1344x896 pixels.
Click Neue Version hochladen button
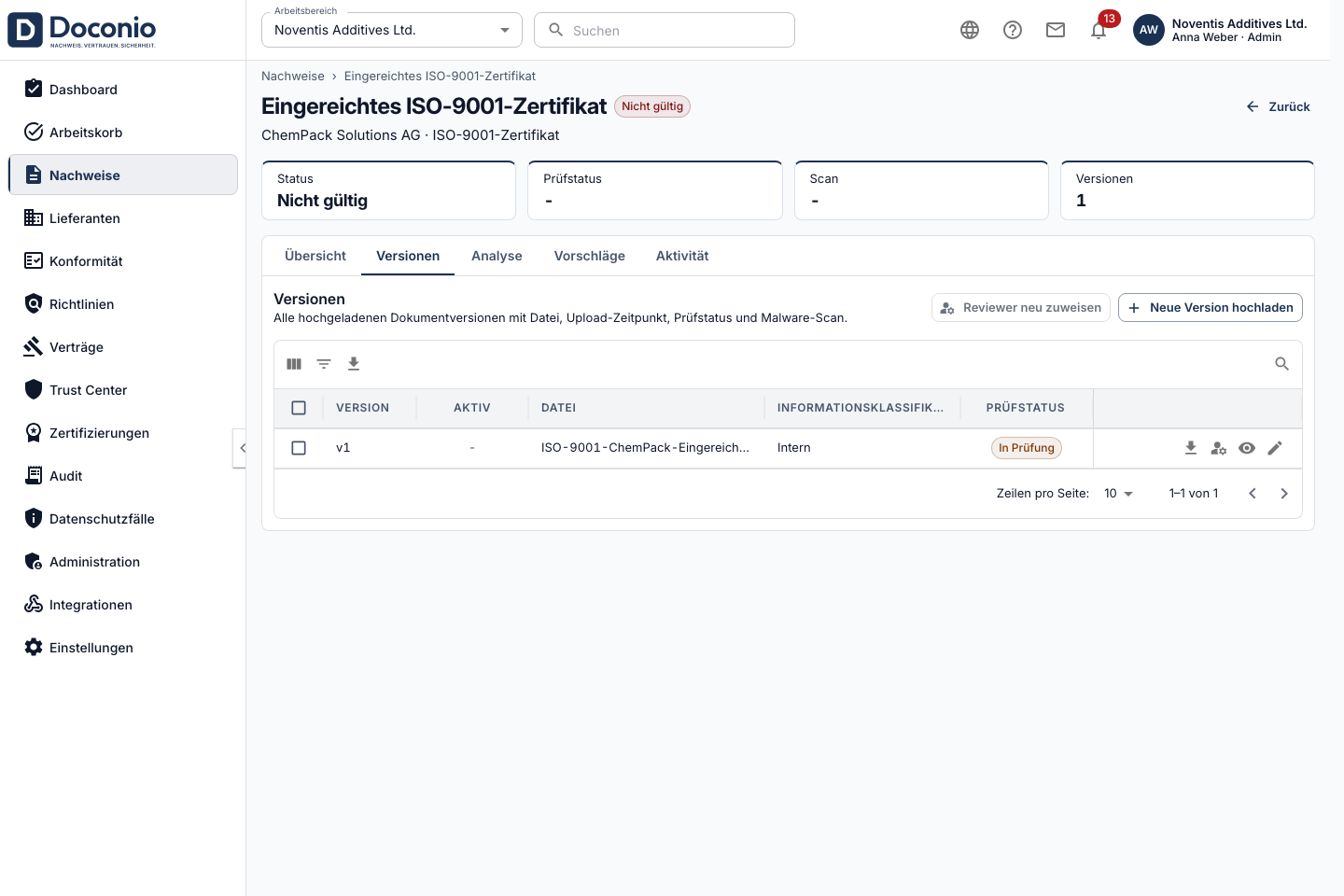point(1211,308)
